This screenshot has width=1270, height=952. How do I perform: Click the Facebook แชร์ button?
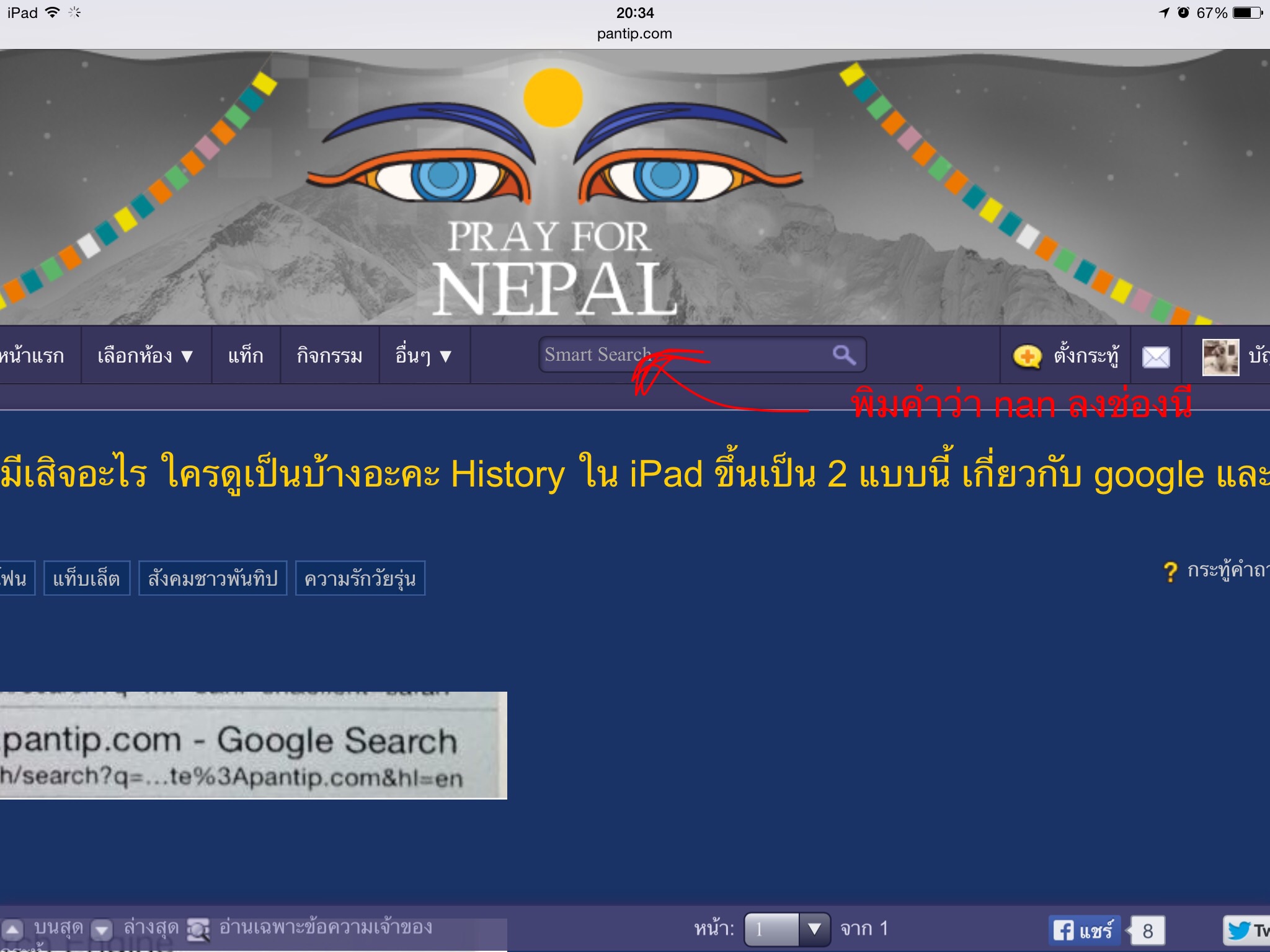[1085, 930]
